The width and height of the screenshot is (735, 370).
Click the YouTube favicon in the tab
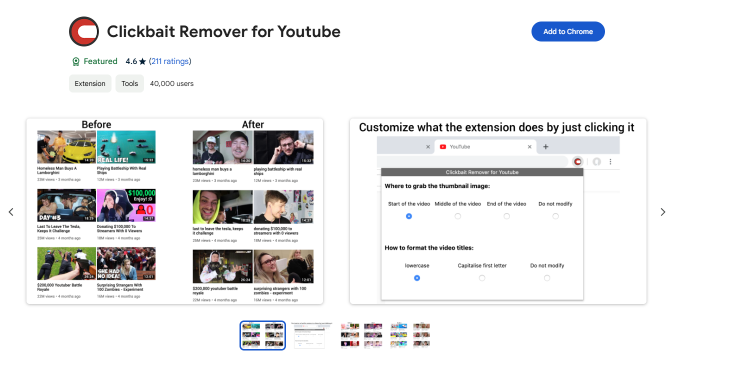[443, 147]
